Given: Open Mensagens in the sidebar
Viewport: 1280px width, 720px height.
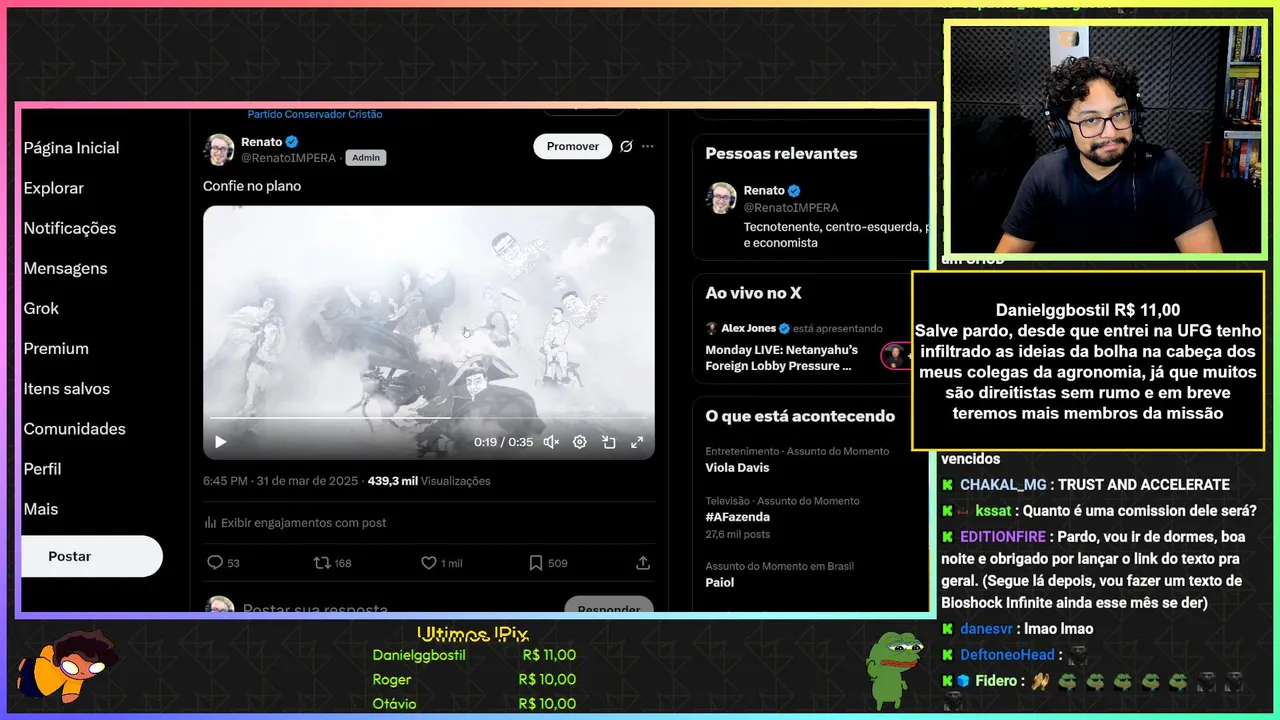Looking at the screenshot, I should pos(65,268).
